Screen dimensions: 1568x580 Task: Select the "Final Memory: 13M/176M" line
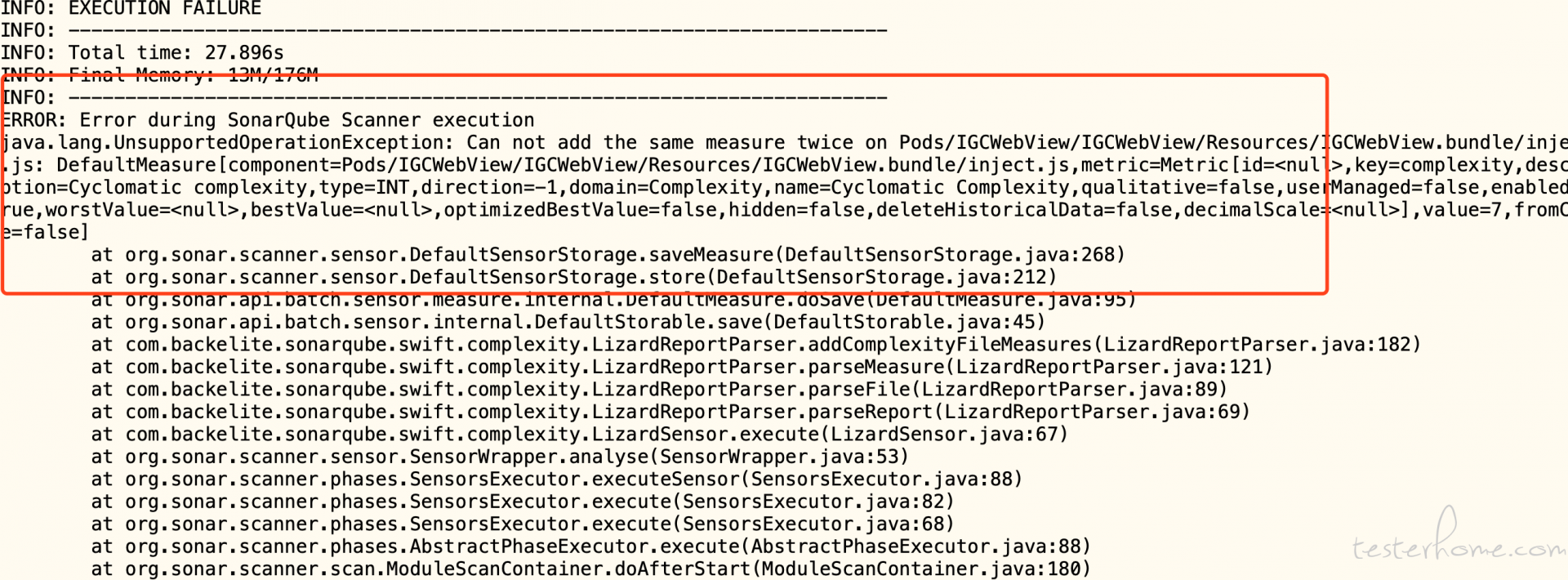[x=159, y=76]
